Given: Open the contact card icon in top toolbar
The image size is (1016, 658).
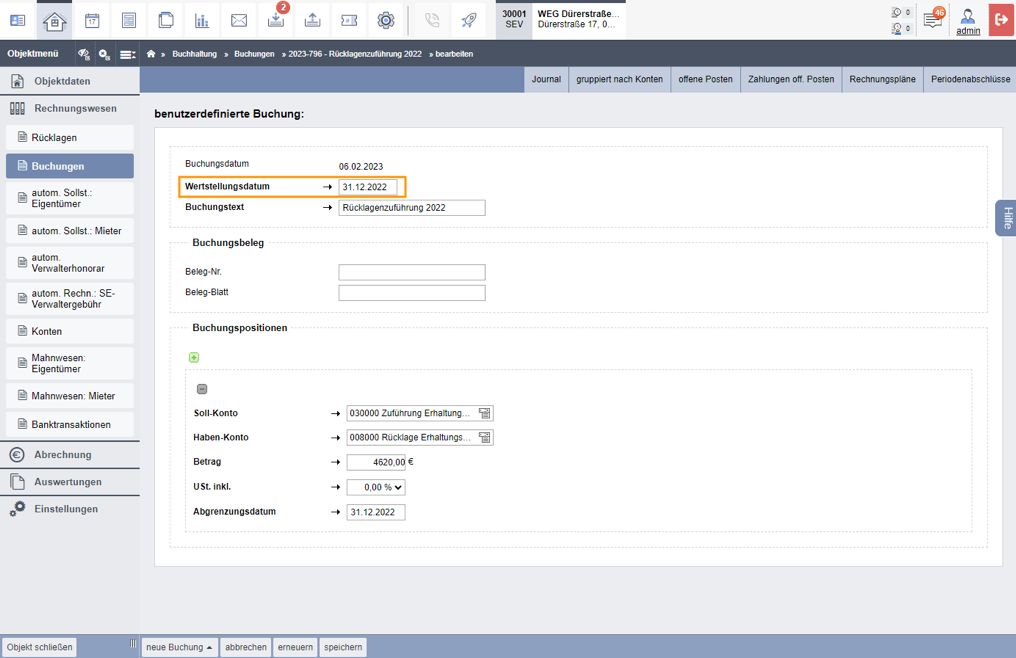Looking at the screenshot, I should (x=17, y=21).
